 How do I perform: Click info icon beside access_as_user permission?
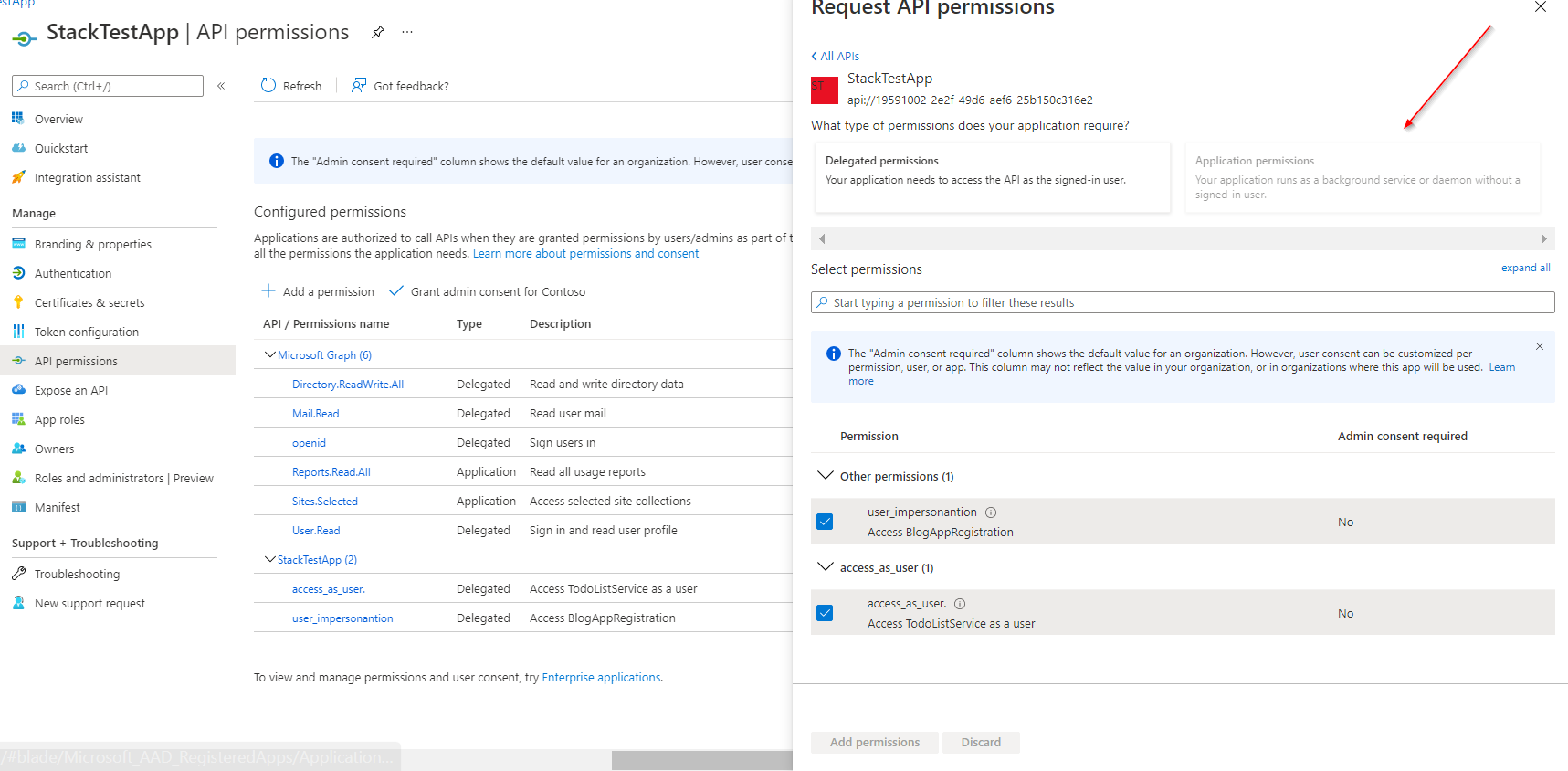coord(960,604)
